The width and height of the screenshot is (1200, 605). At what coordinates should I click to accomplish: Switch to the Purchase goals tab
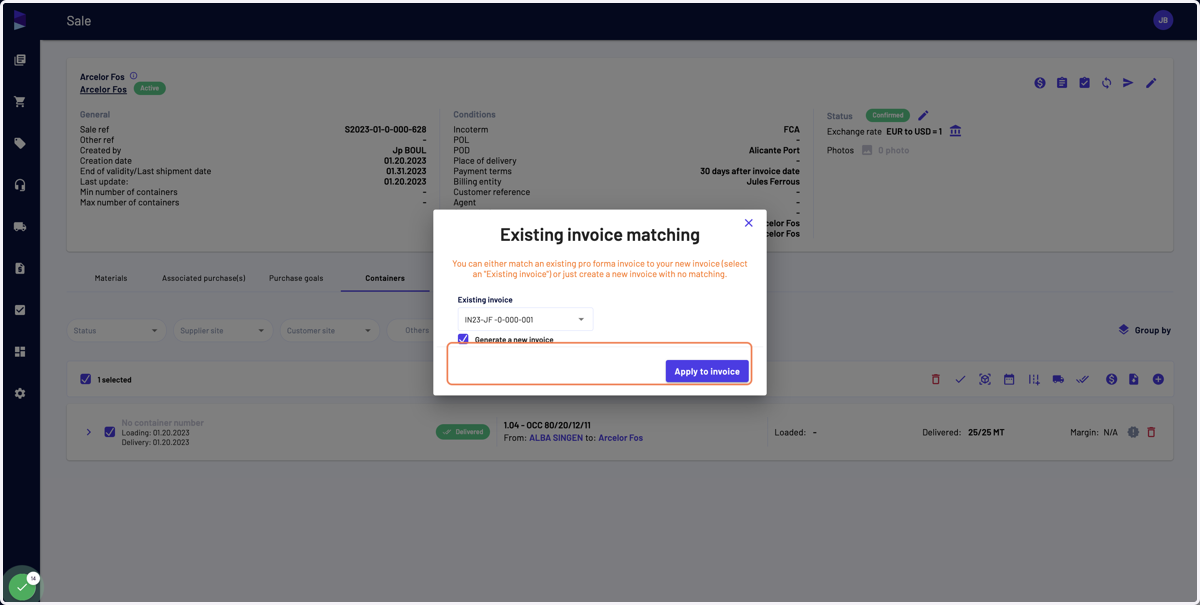pyautogui.click(x=296, y=278)
